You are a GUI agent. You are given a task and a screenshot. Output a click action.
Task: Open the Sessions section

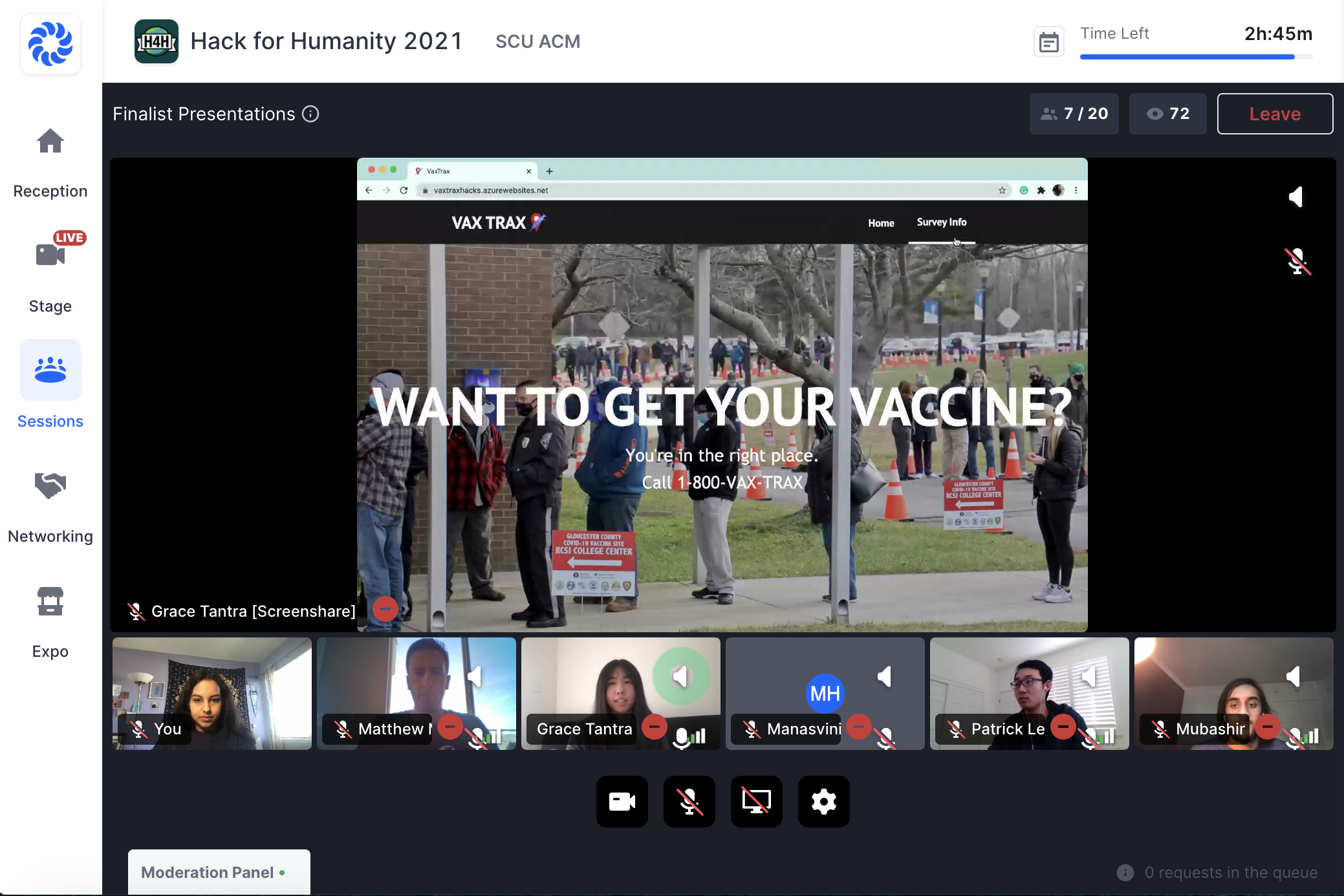(50, 386)
